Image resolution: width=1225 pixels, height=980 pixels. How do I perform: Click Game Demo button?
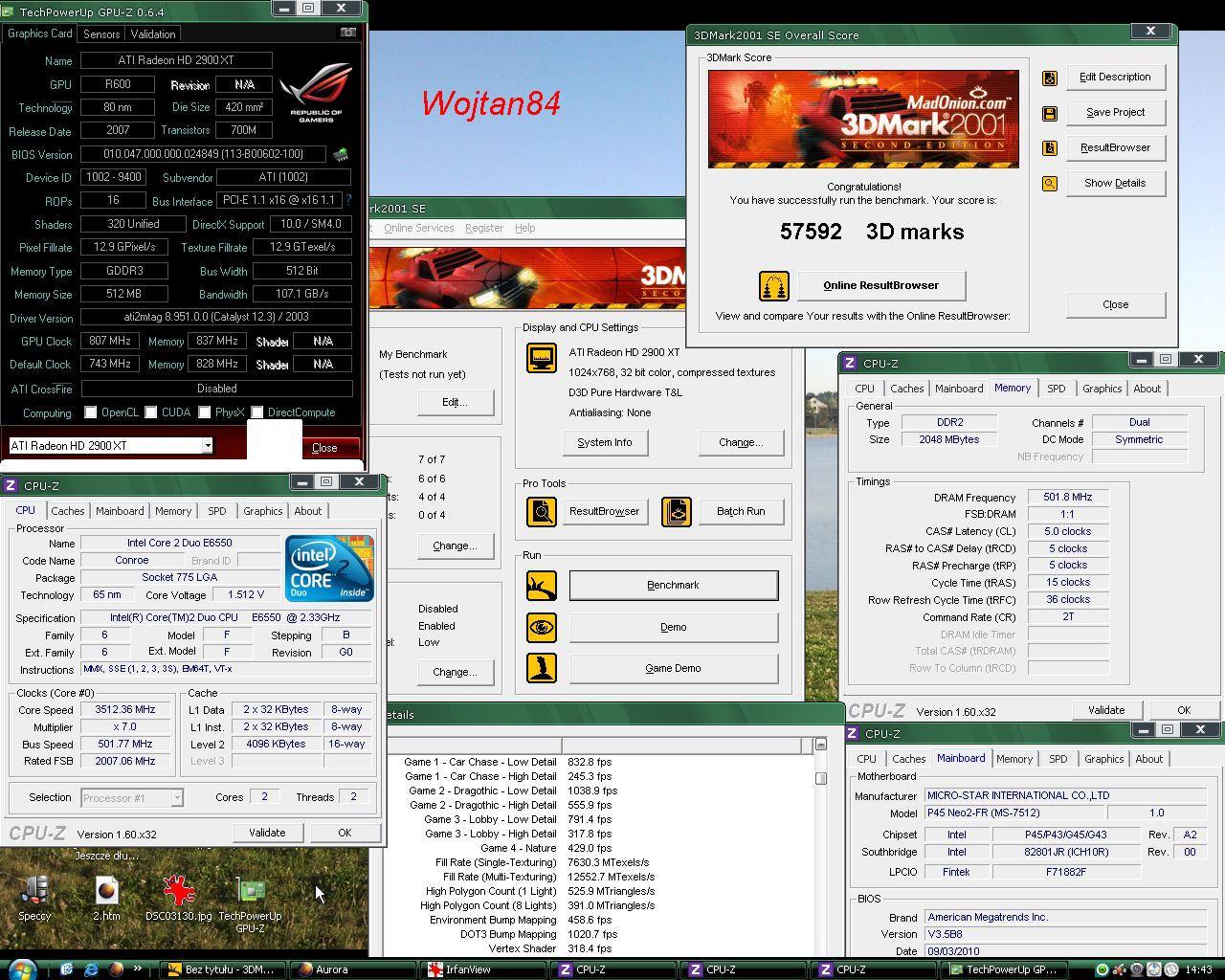coord(673,668)
